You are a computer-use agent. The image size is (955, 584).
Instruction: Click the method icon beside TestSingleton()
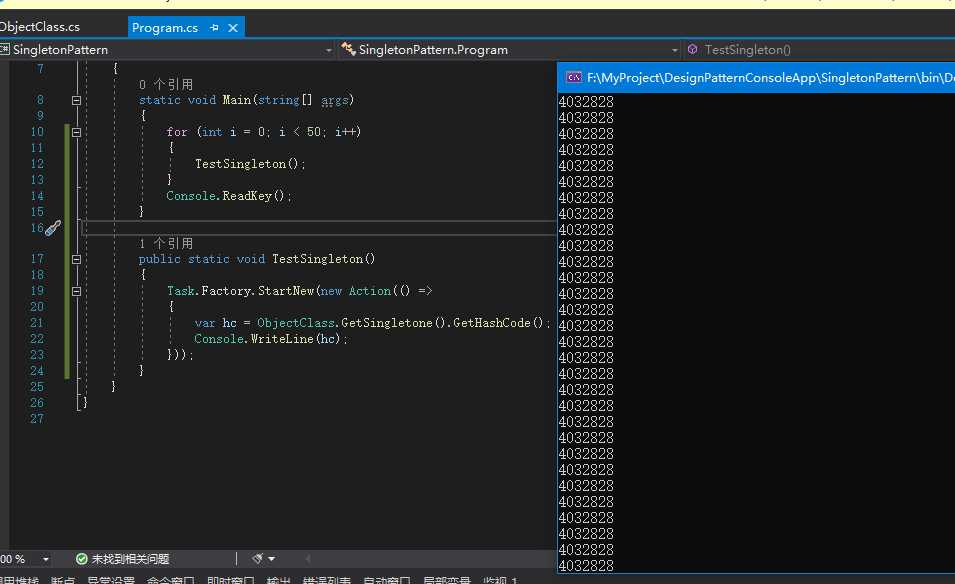[692, 49]
